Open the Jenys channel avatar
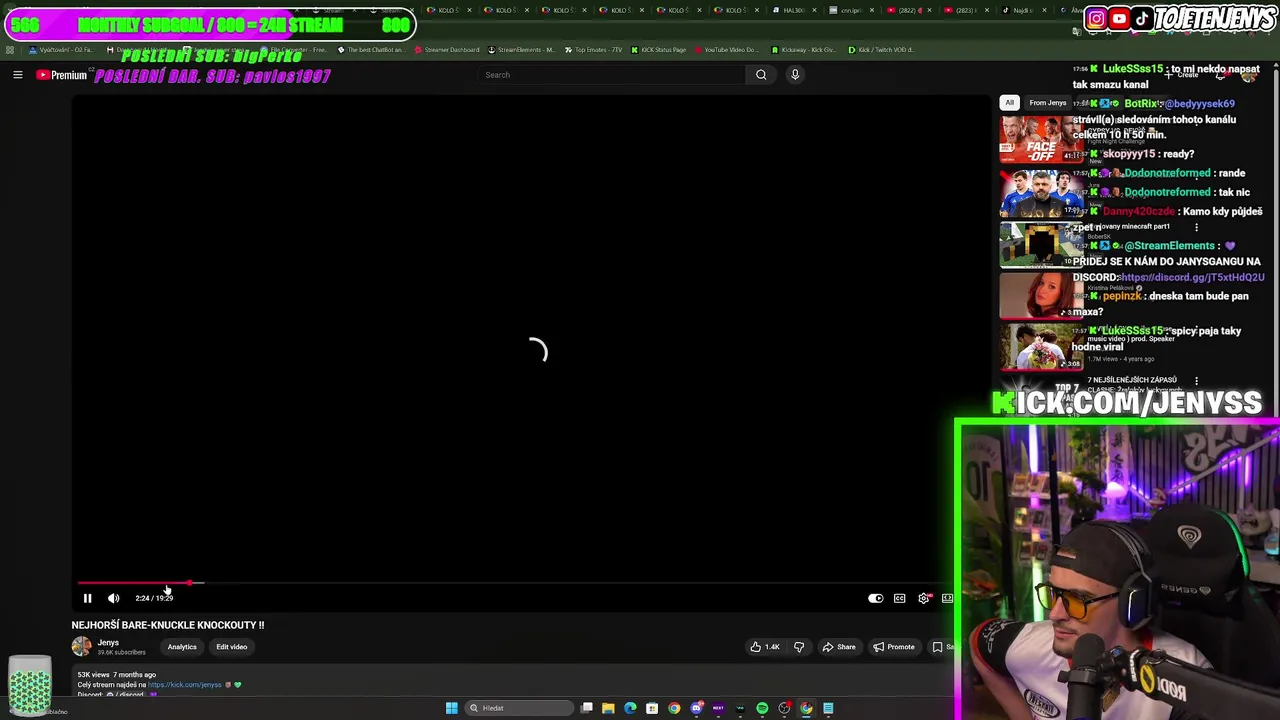This screenshot has height=720, width=1280. (81, 647)
